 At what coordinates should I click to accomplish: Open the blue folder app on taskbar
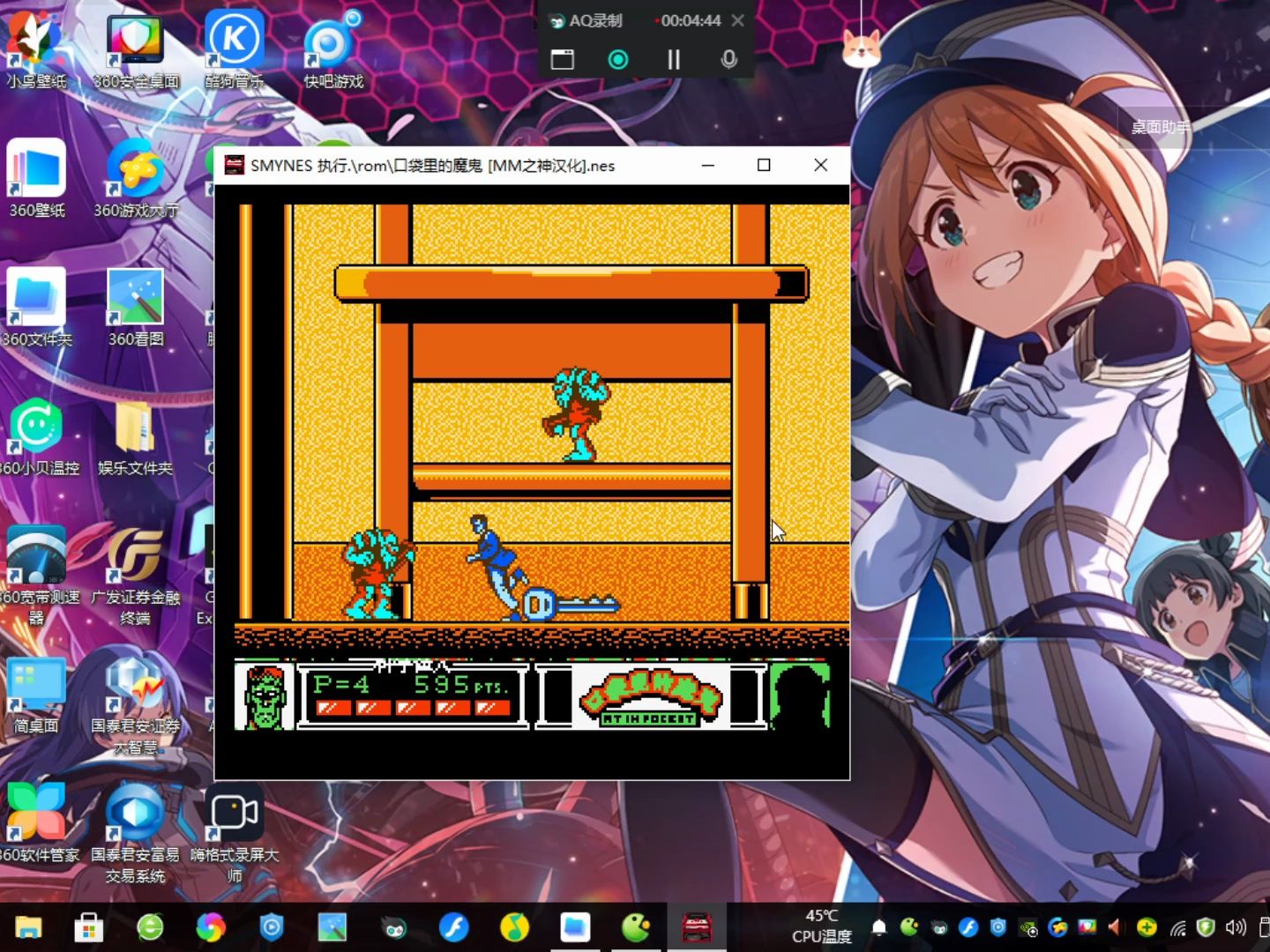point(575,927)
